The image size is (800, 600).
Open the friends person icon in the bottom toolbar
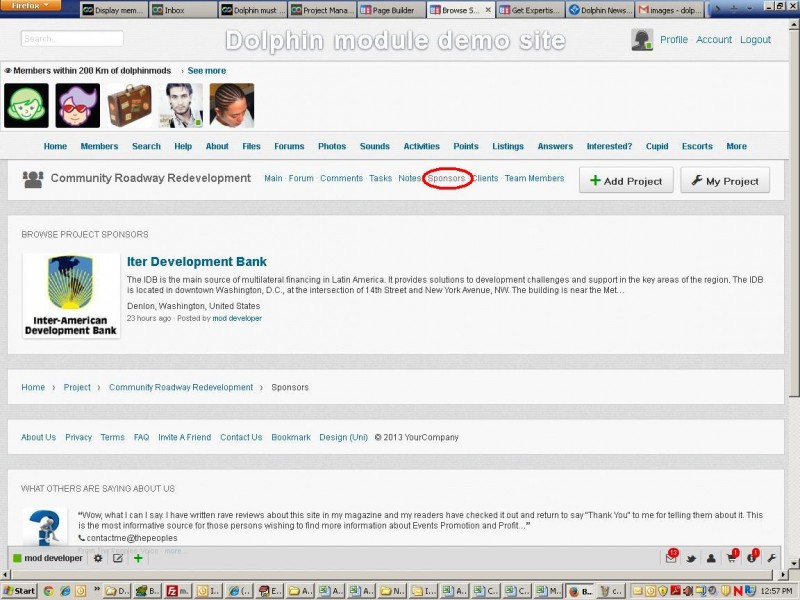point(711,559)
